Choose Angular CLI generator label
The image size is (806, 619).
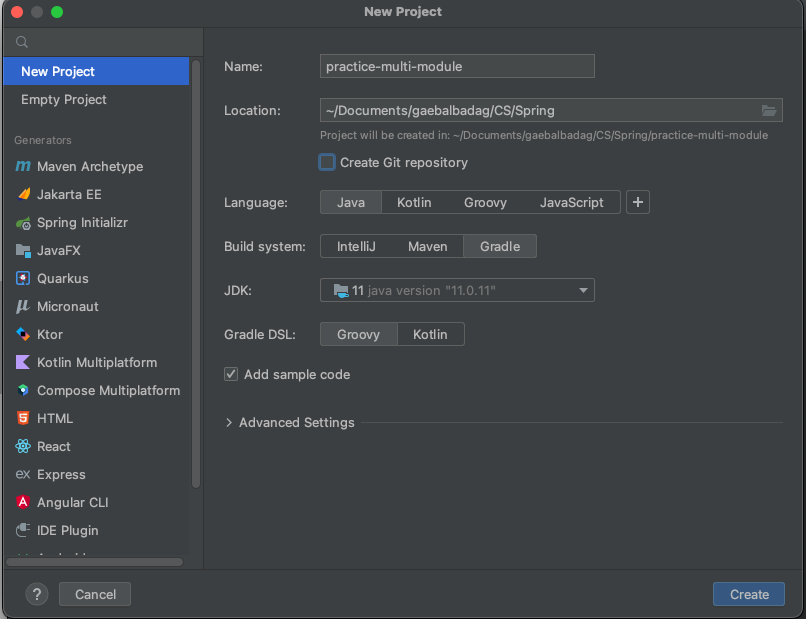point(72,502)
